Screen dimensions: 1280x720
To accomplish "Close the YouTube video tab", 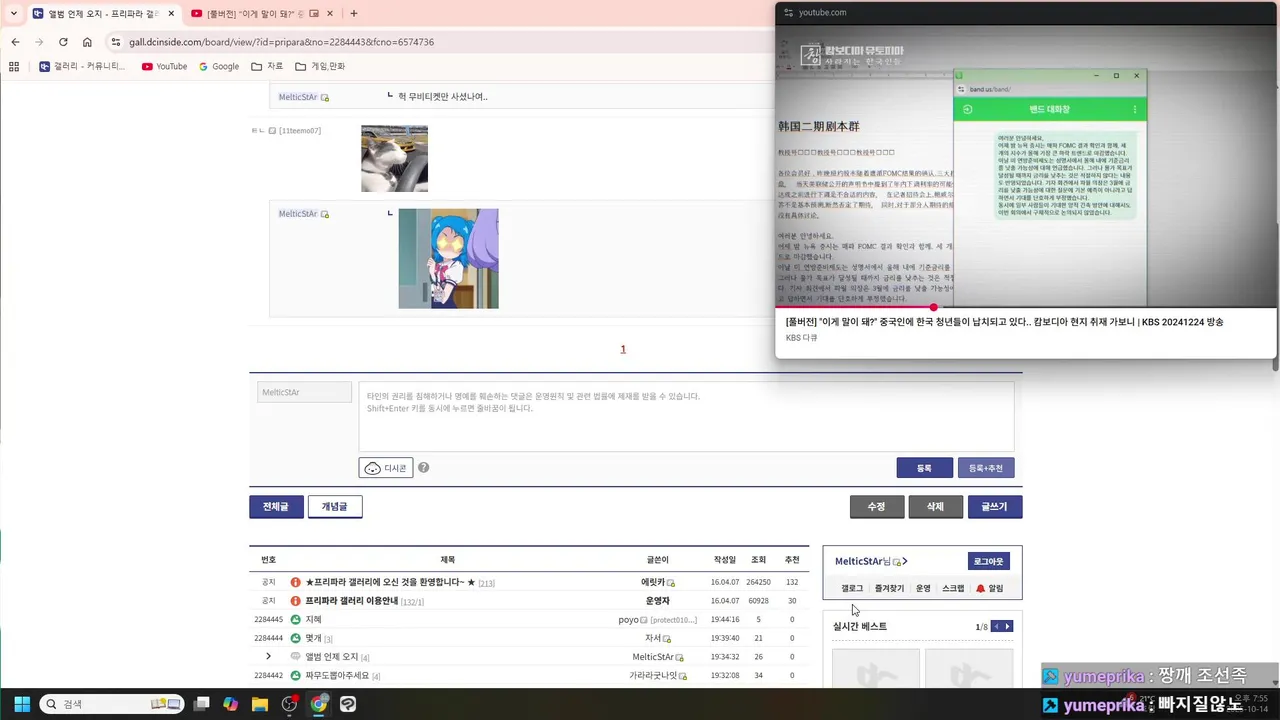I will tap(330, 14).
